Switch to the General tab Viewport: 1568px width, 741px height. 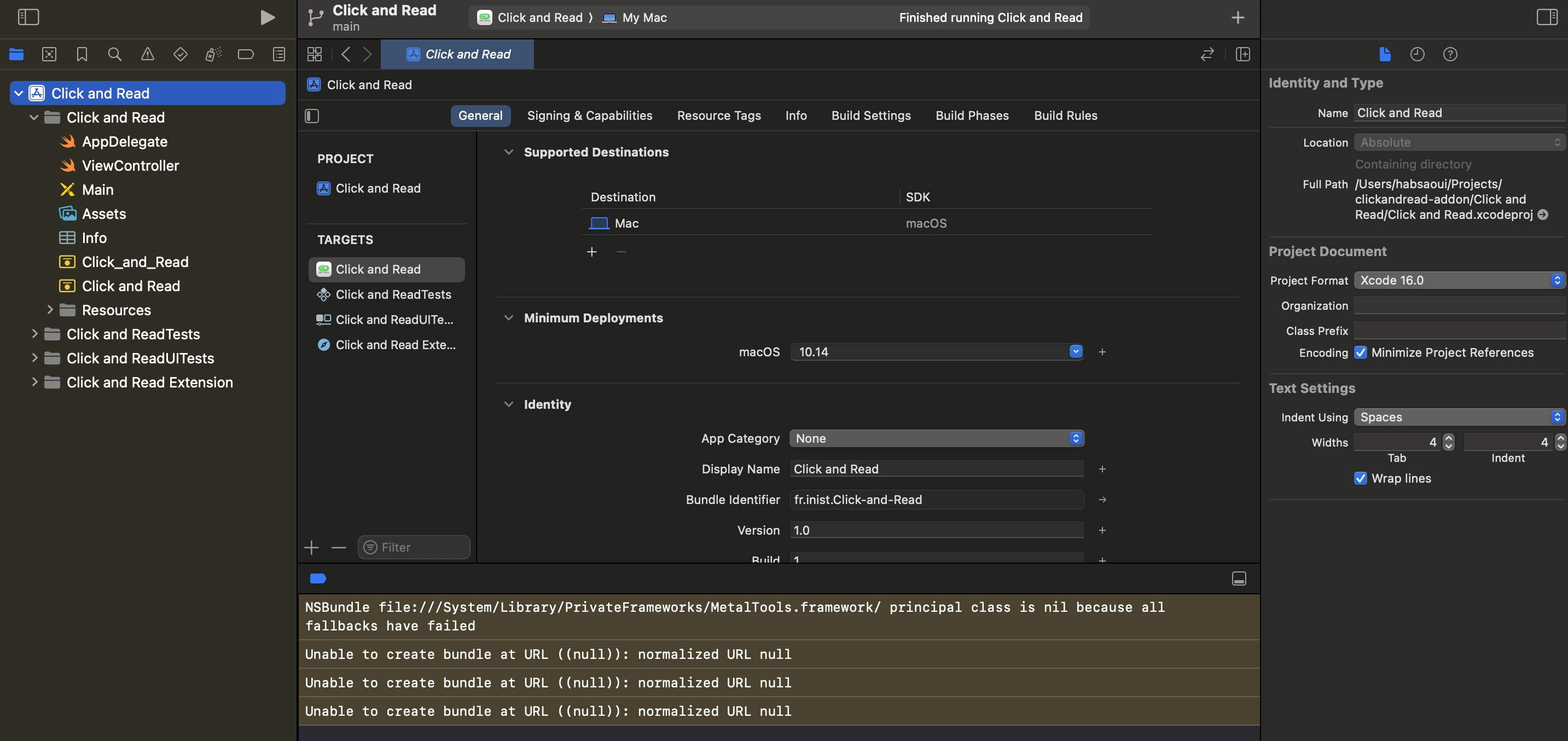click(x=480, y=115)
